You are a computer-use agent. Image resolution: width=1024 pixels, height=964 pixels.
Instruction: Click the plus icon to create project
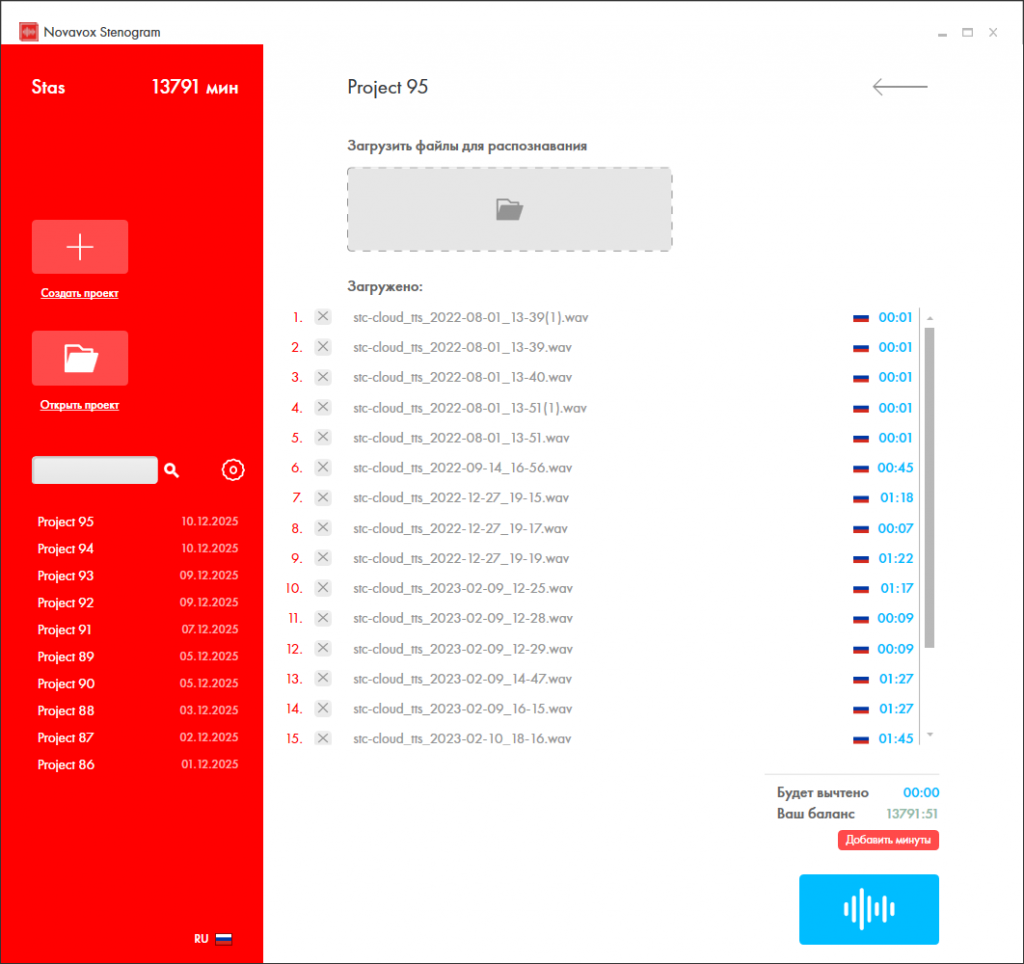(x=80, y=247)
